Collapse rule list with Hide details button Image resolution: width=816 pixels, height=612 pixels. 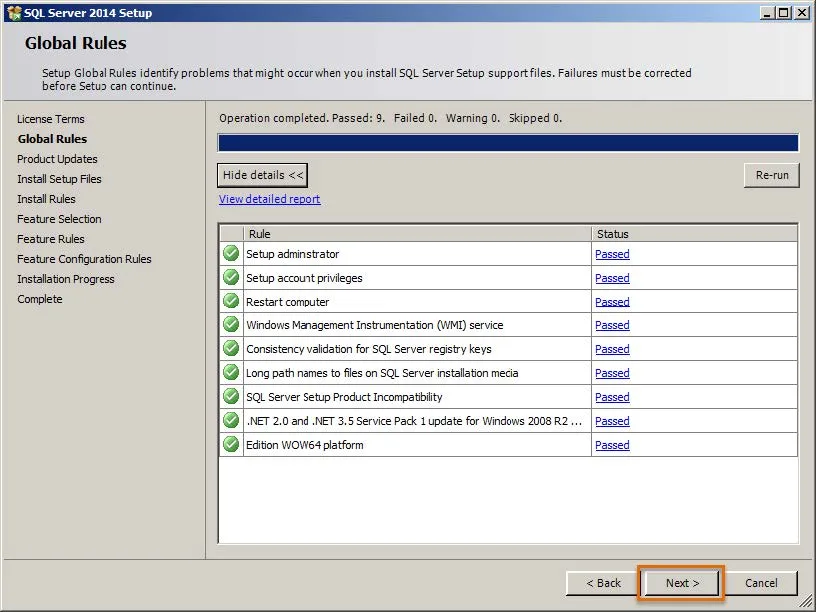click(x=262, y=175)
